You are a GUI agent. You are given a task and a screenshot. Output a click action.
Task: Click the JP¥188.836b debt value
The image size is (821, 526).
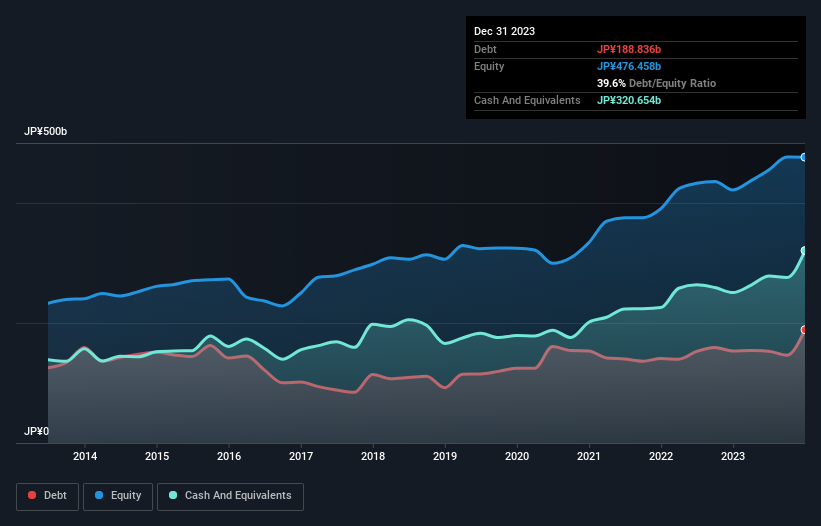tap(629, 49)
